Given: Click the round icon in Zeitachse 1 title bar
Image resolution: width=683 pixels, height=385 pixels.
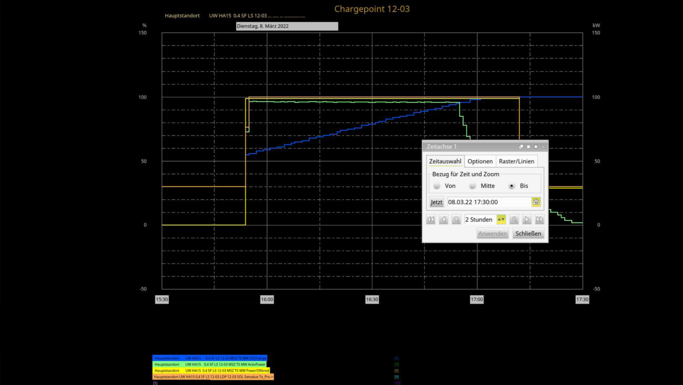Looking at the screenshot, I should pos(536,147).
